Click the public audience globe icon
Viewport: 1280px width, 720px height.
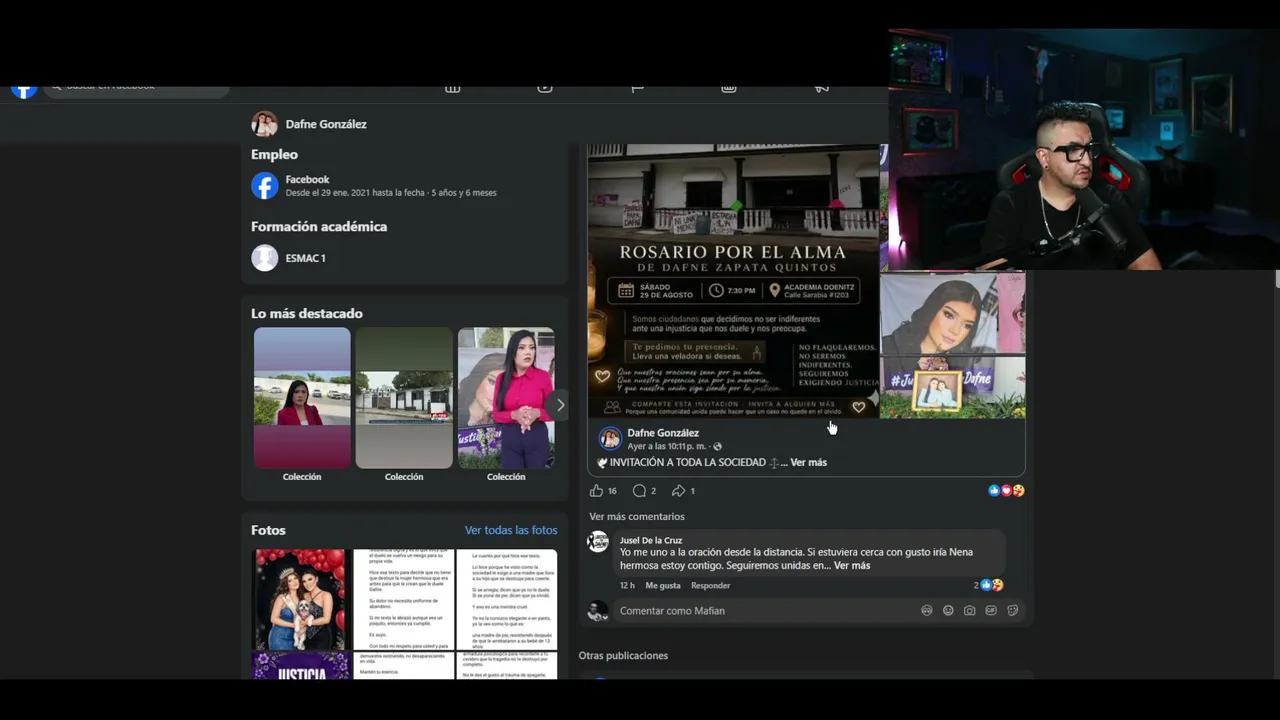click(x=718, y=447)
